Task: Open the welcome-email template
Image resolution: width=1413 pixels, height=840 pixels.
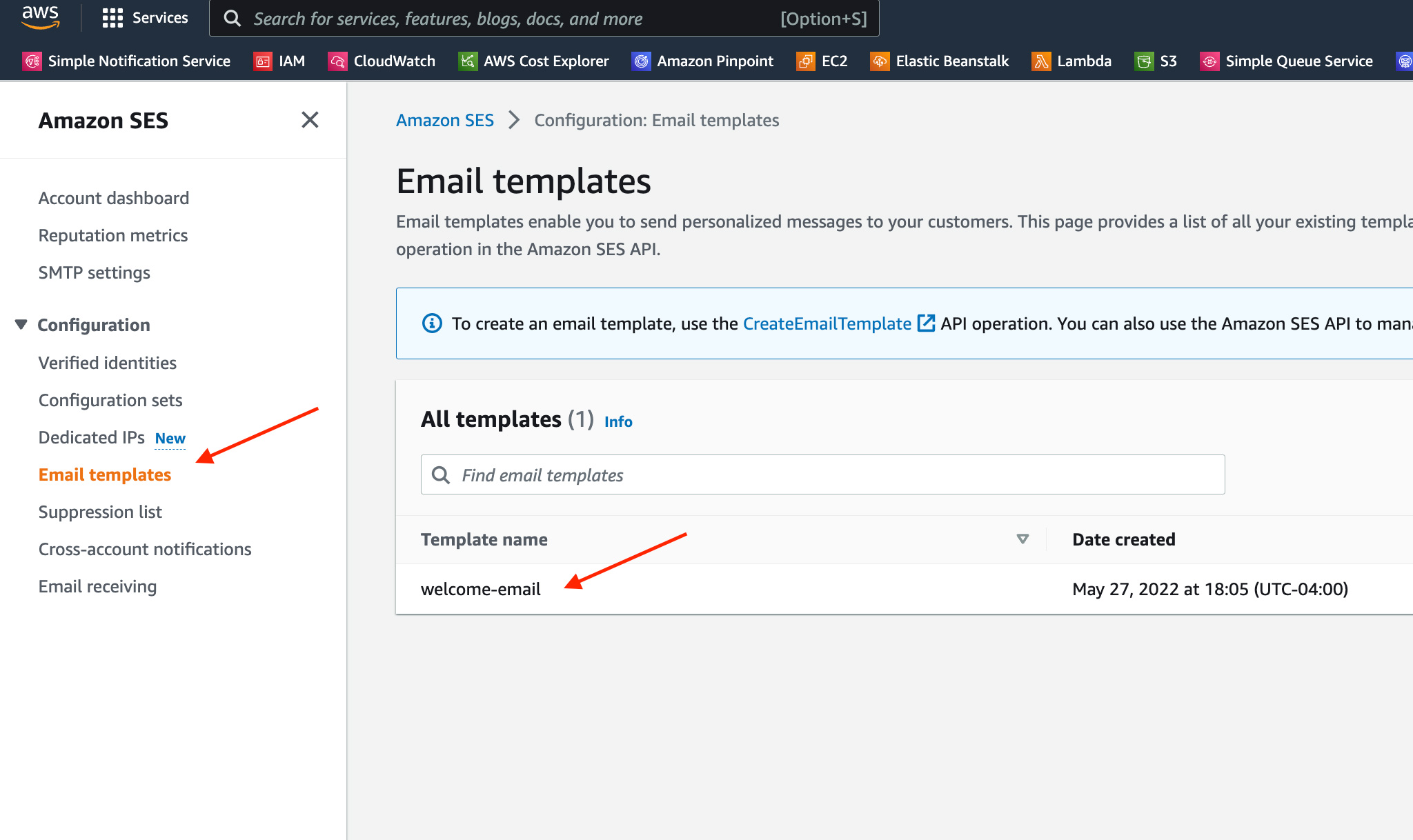Action: coord(481,589)
